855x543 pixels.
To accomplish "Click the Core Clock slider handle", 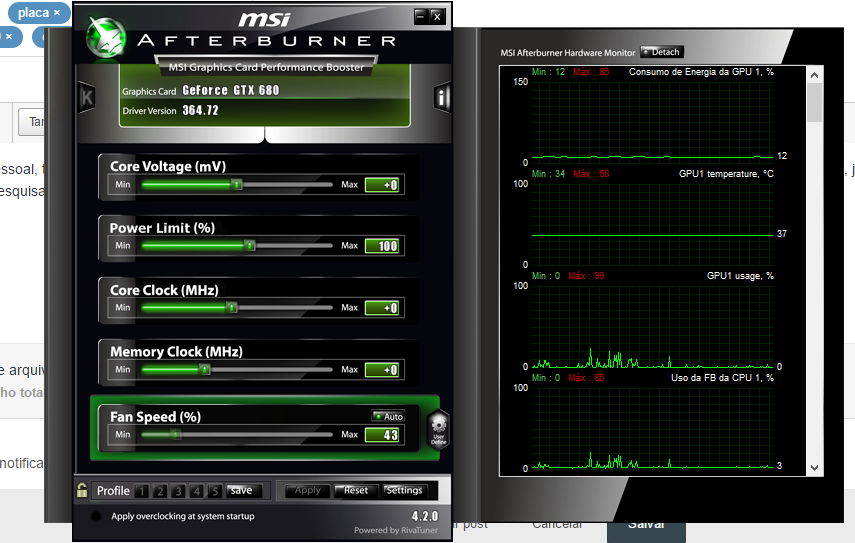I will point(232,307).
